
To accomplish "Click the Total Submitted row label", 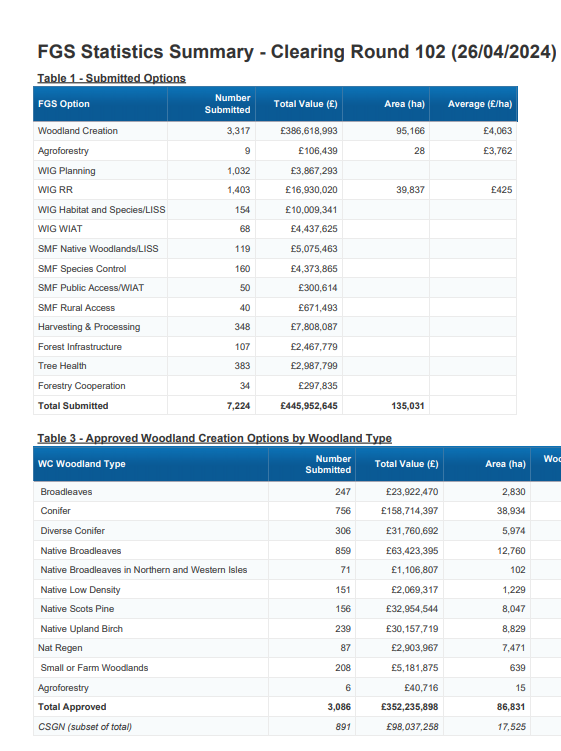I will 73,406.
